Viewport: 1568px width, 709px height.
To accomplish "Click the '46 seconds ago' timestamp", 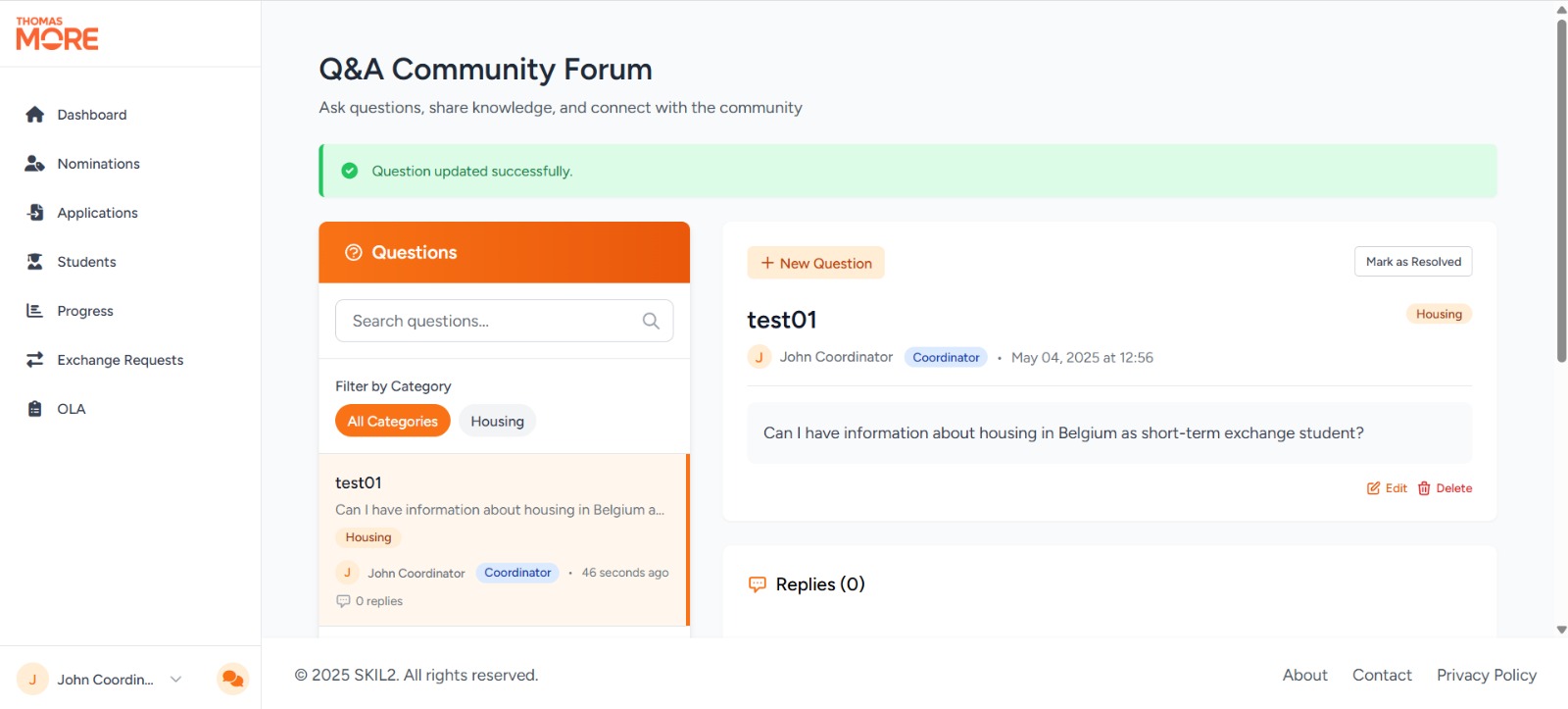I will (x=625, y=573).
